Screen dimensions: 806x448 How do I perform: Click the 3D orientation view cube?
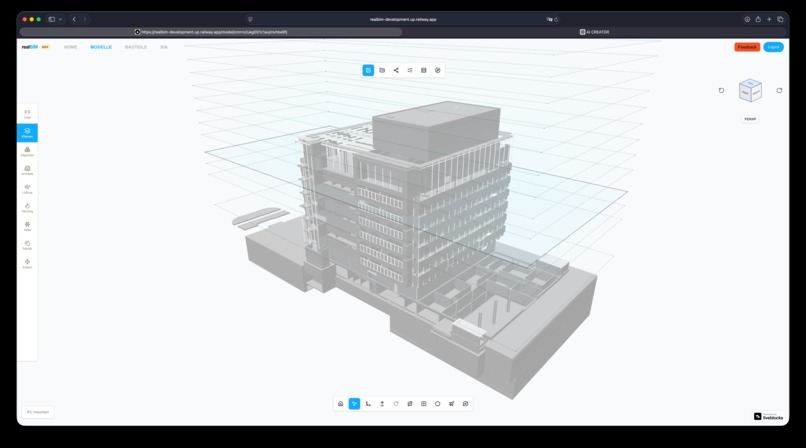tap(750, 90)
